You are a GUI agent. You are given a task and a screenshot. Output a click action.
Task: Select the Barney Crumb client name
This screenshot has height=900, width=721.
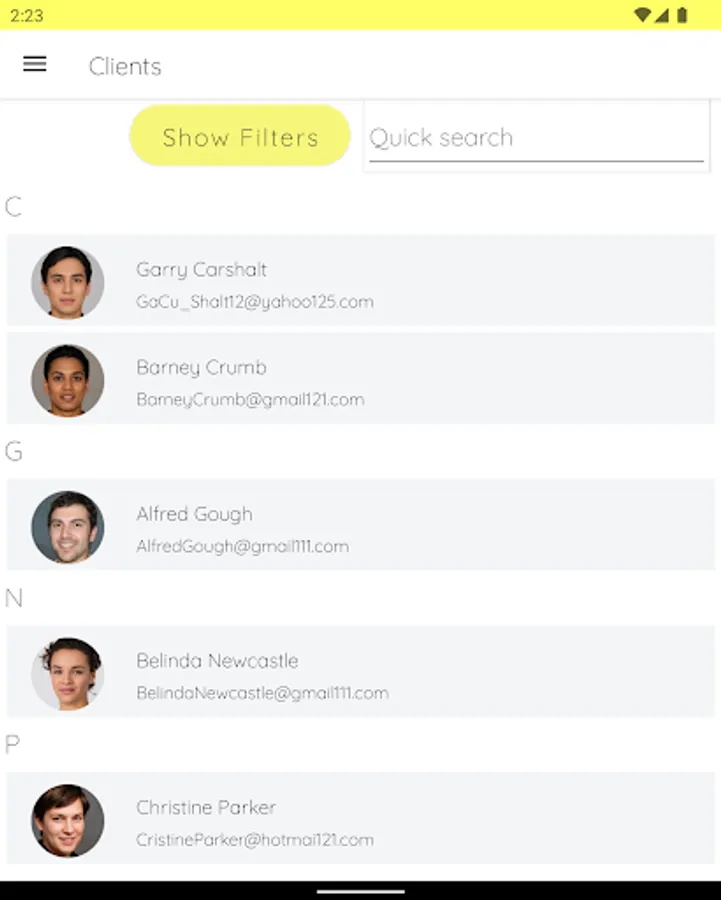201,368
